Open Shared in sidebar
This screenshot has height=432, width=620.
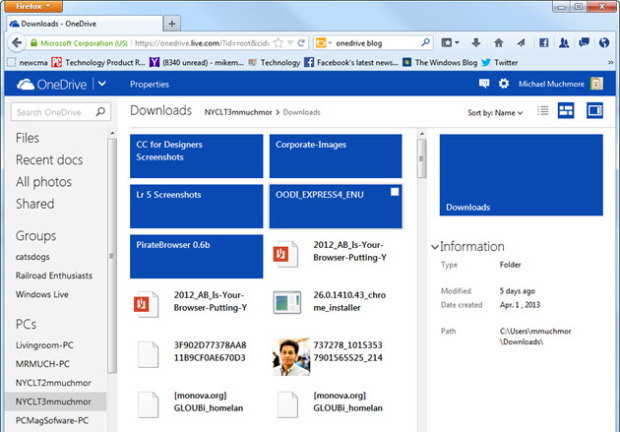tap(35, 204)
